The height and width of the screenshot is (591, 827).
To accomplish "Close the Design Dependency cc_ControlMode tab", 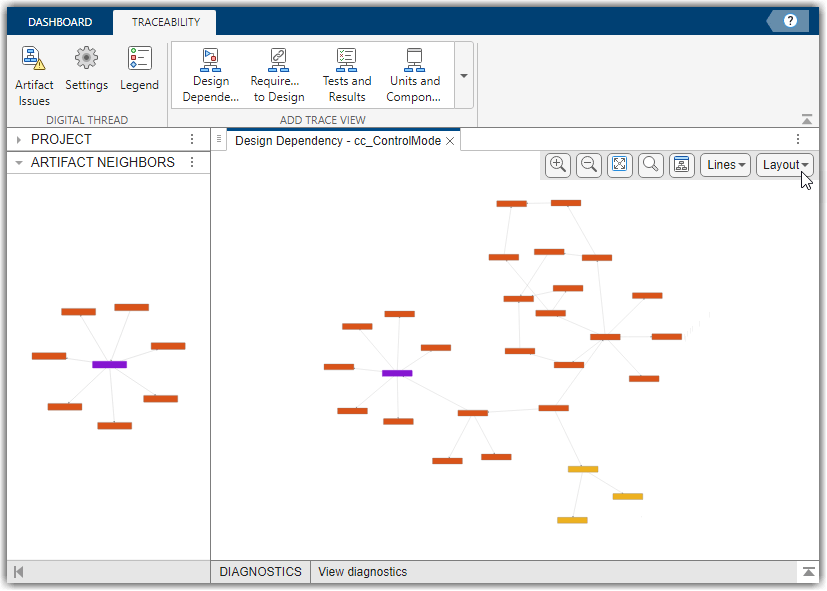I will (x=450, y=141).
